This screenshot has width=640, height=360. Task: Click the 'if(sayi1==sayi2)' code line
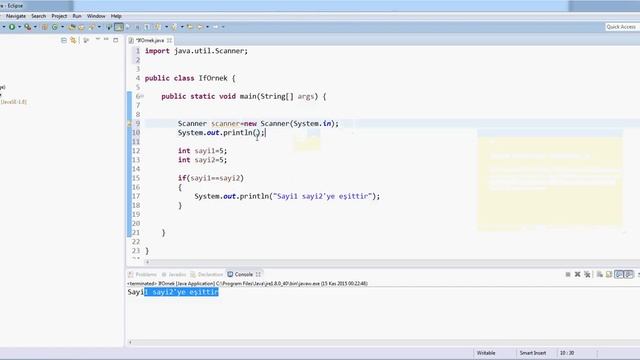(x=211, y=178)
